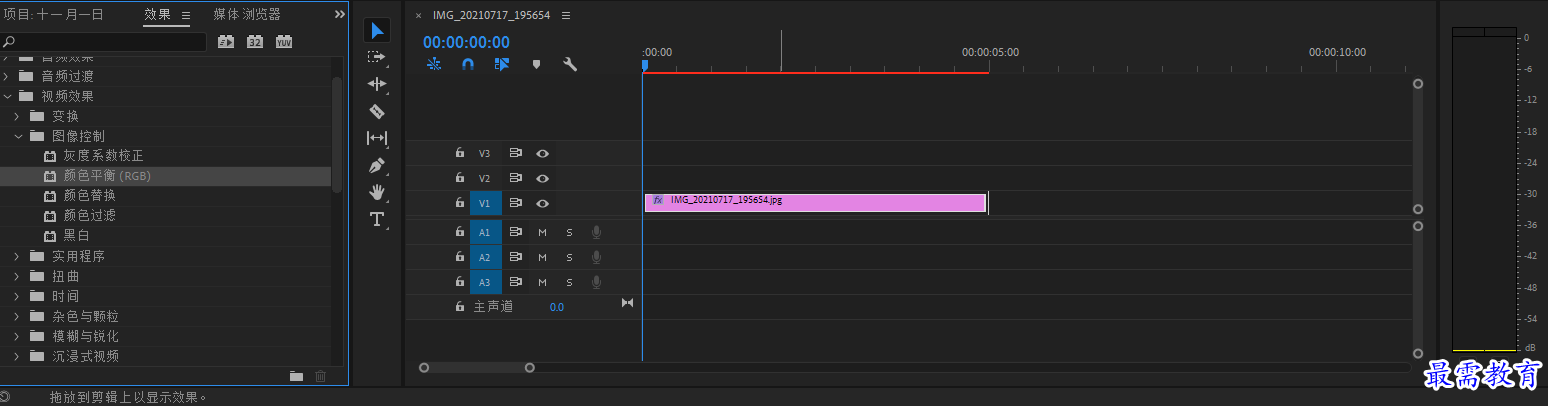Close the IMG_20210717_195654 sequence tab
Image resolution: width=1548 pixels, height=406 pixels.
[419, 16]
